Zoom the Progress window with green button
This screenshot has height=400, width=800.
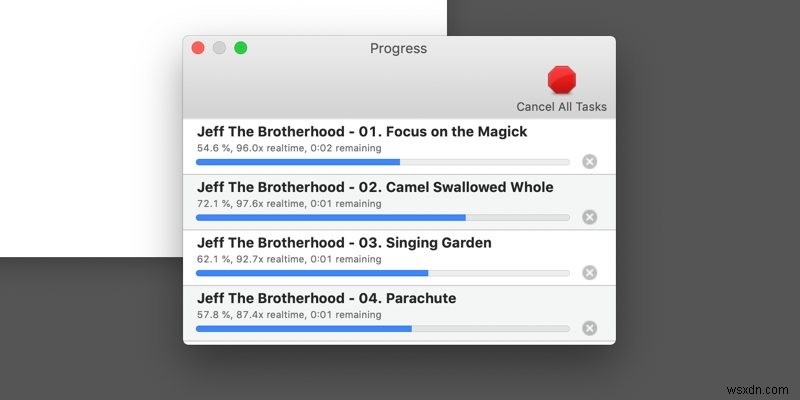pyautogui.click(x=240, y=48)
